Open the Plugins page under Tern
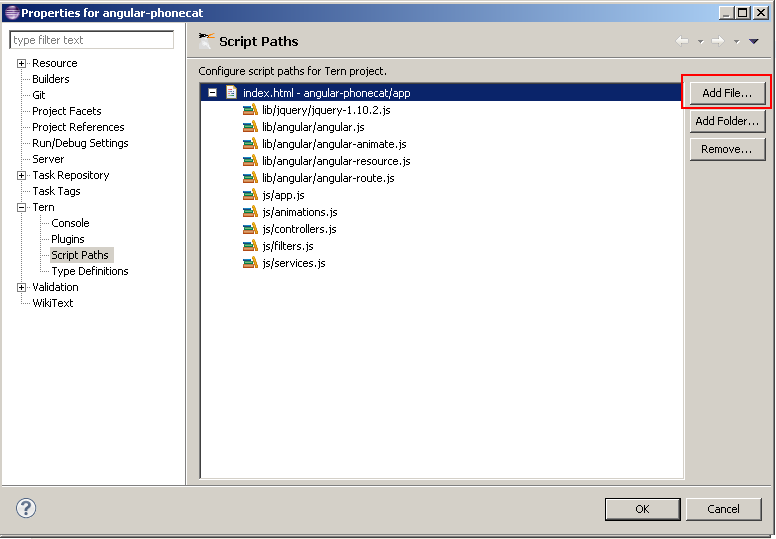Image resolution: width=776 pixels, height=539 pixels. 68,239
